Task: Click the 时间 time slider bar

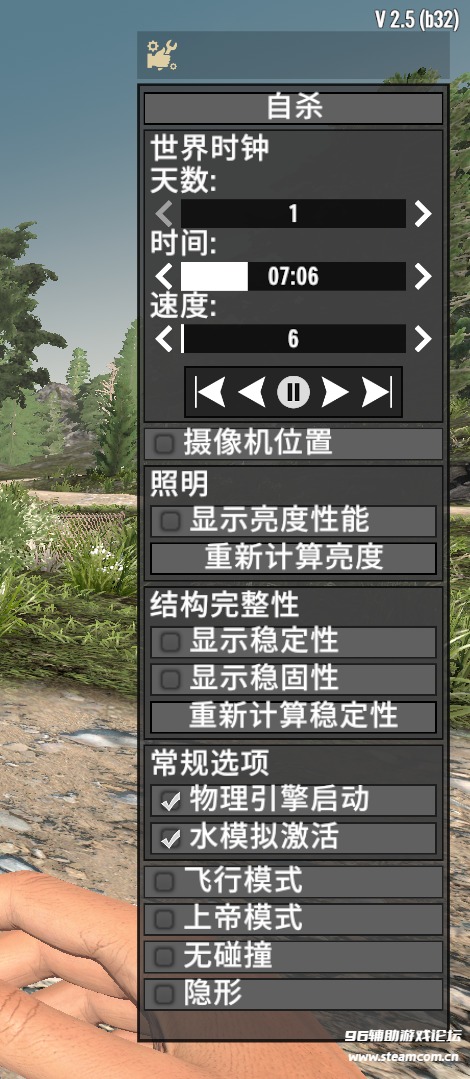Action: 293,277
